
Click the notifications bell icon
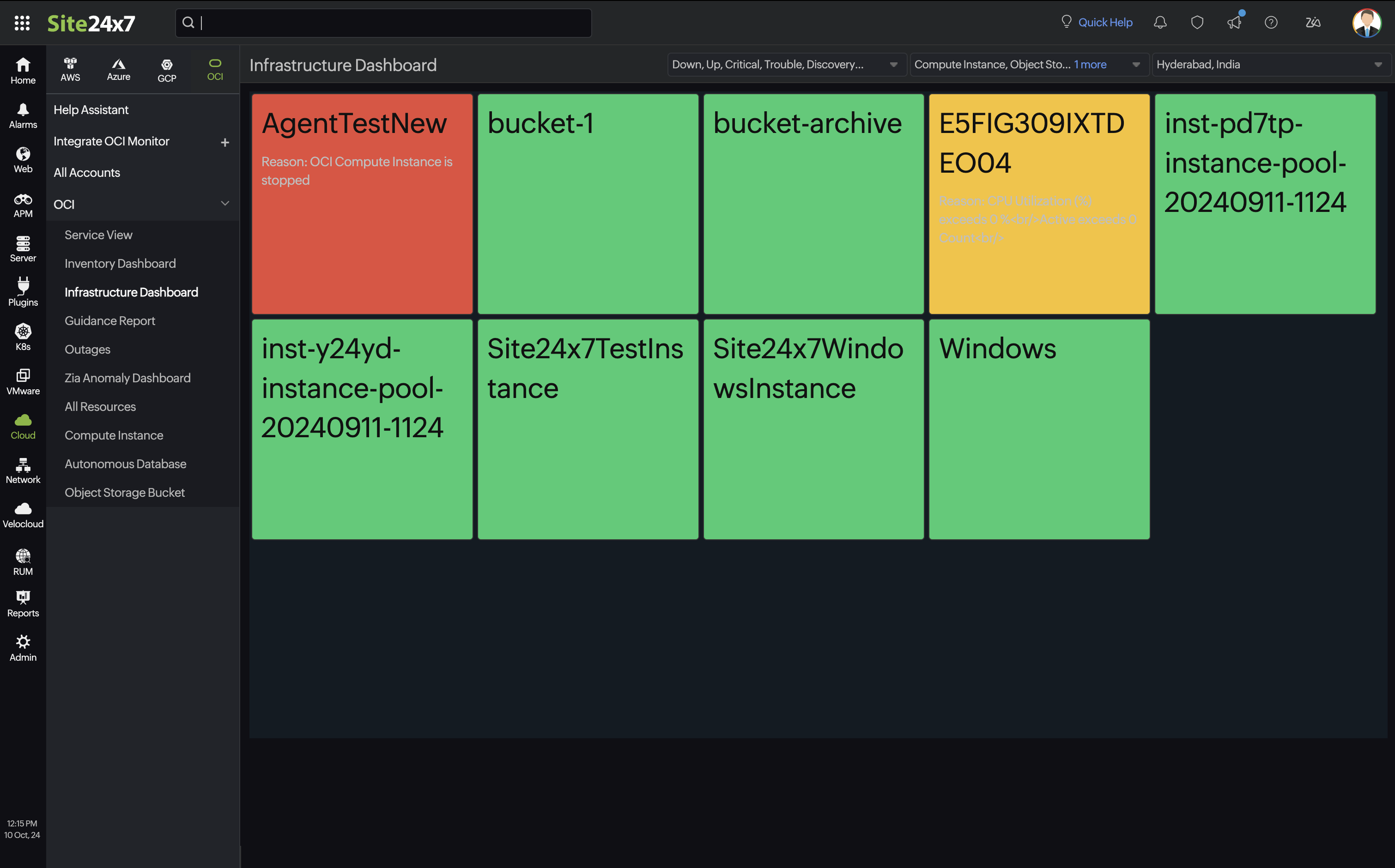click(1159, 22)
